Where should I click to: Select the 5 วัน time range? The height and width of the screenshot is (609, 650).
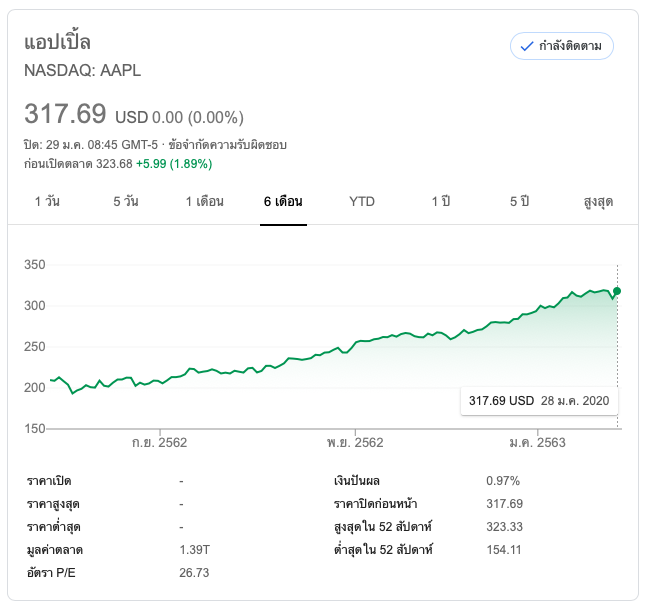click(x=126, y=201)
